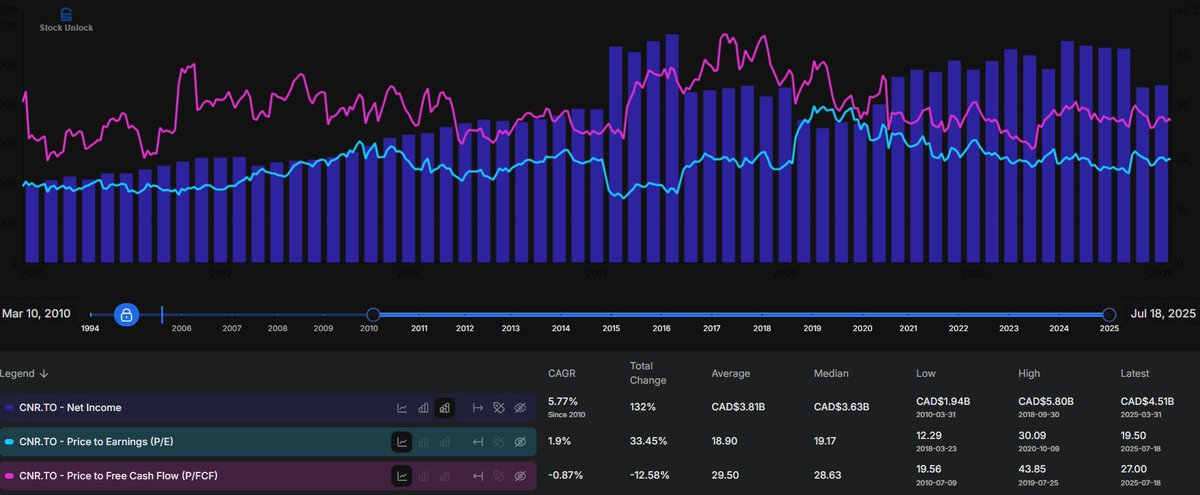Click the label tag icon for Net Income
Viewport: 1200px width, 495px height.
click(499, 408)
